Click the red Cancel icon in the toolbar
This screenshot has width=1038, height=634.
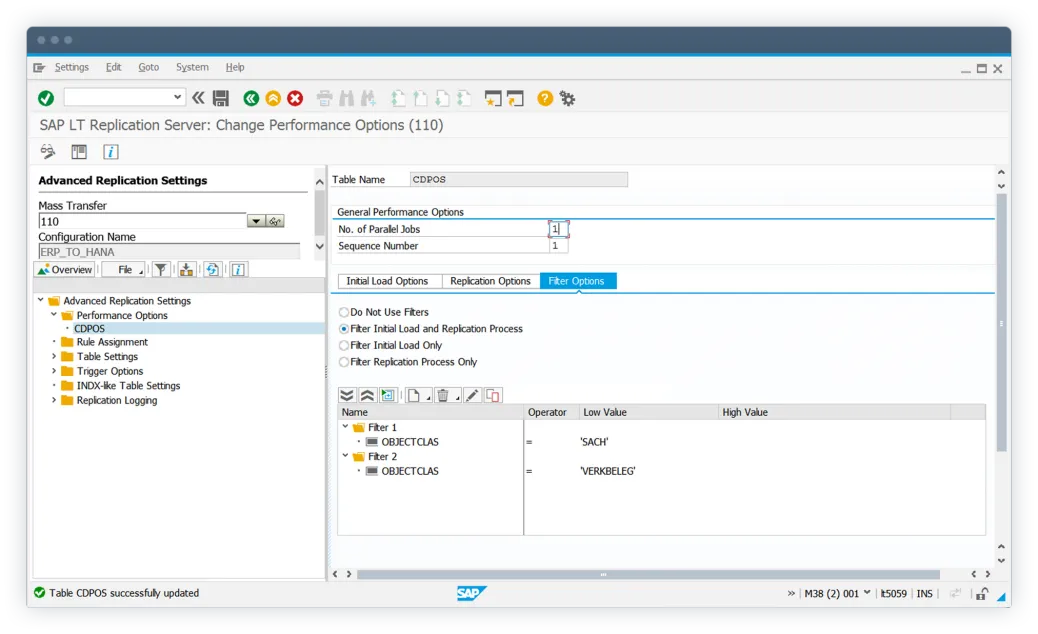pos(293,98)
